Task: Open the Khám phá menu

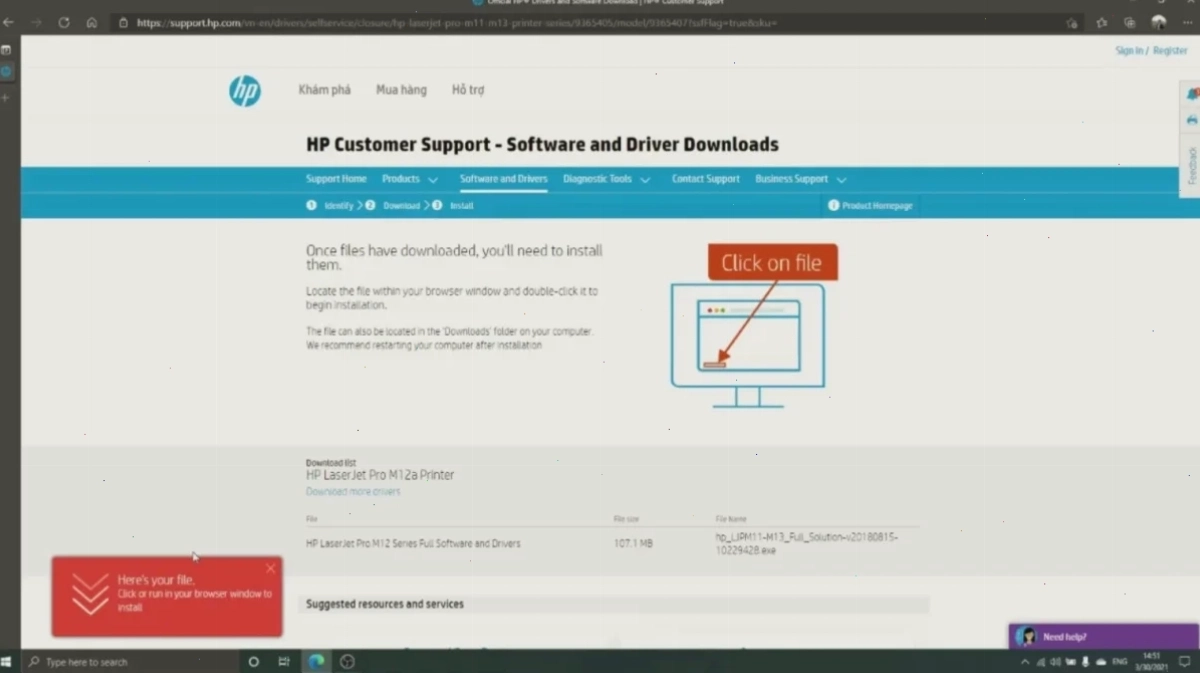Action: pyautogui.click(x=324, y=90)
